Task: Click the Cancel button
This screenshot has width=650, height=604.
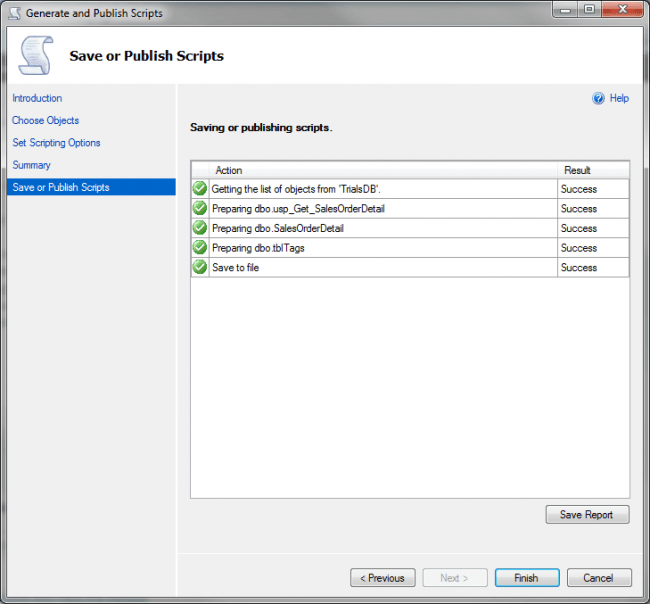Action: pos(598,578)
